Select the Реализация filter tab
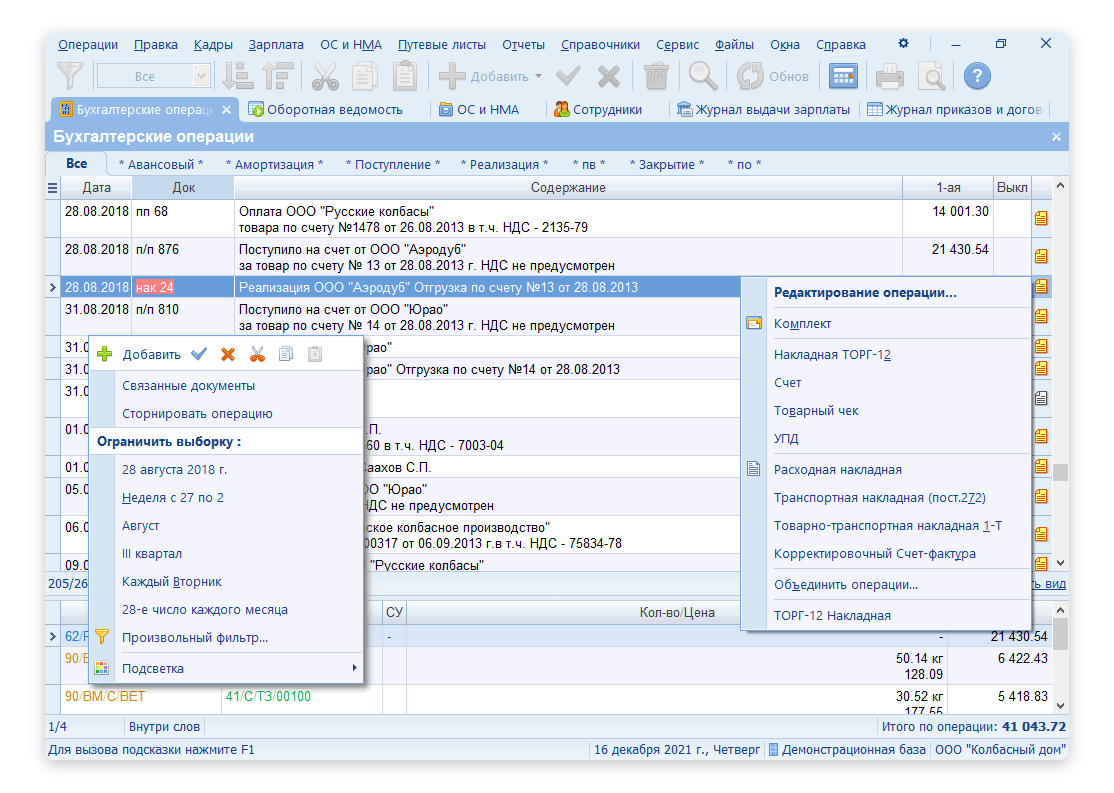1114x793 pixels. point(504,164)
